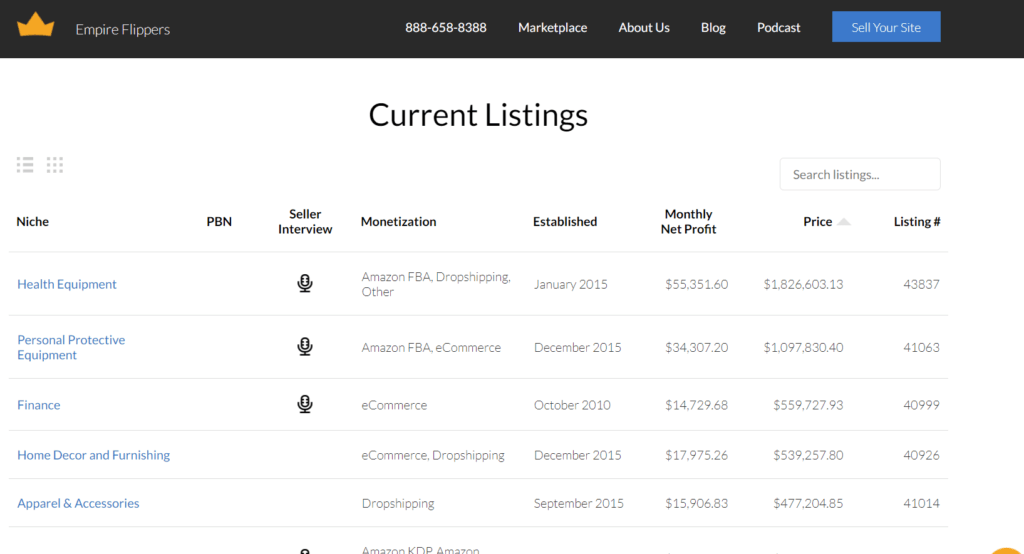Open the Blog nav link
The height and width of the screenshot is (554, 1024).
pos(713,27)
